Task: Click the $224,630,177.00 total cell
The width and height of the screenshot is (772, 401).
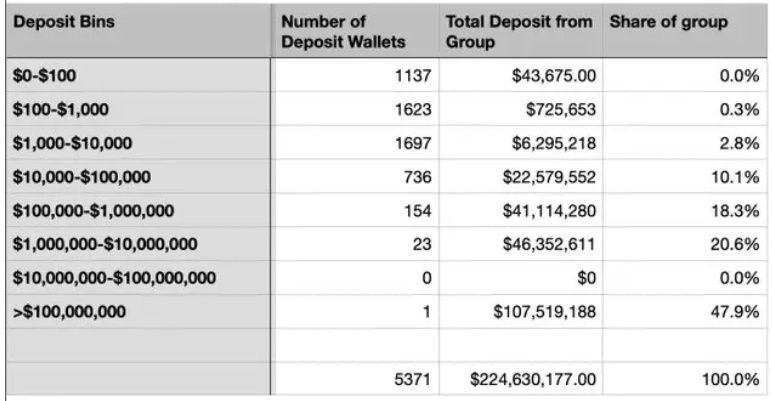Action: point(520,379)
